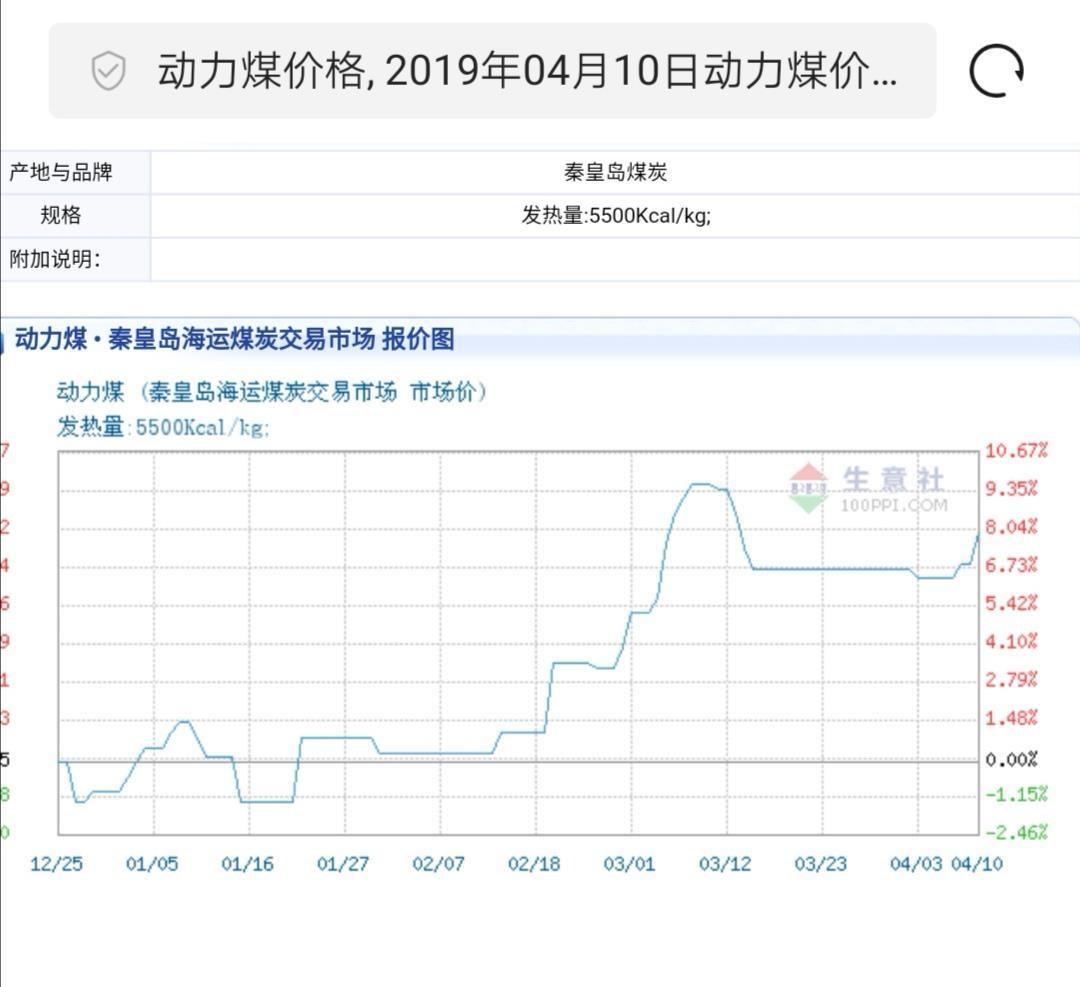
Task: Tap the chart subtitle 发热量:5500Kcal/kg;
Action: [163, 427]
